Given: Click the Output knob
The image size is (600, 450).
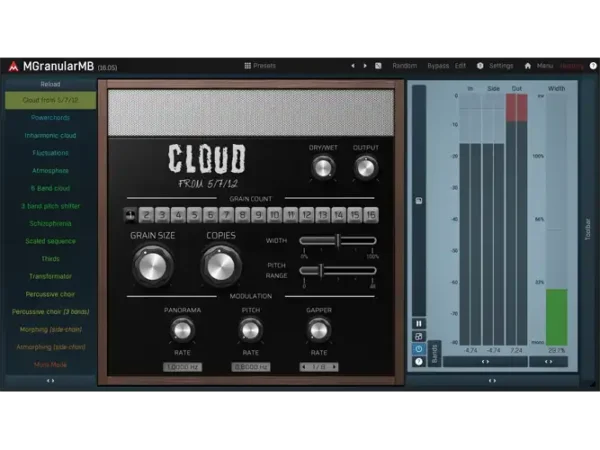Looking at the screenshot, I should coord(366,168).
